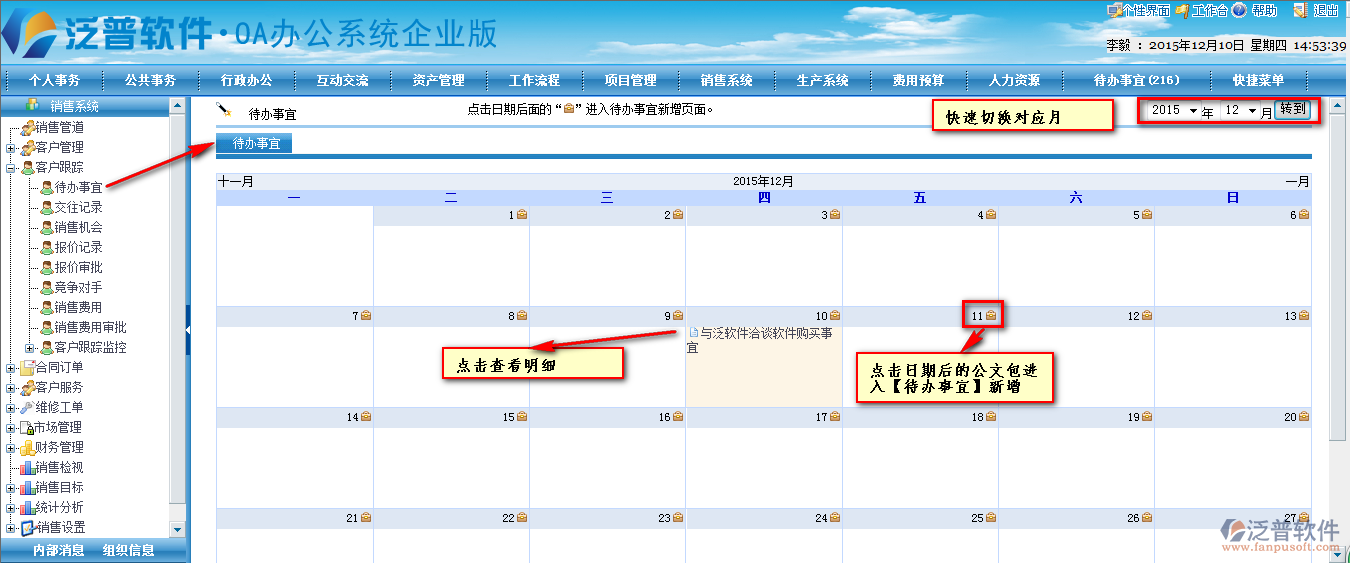
Task: Select 竞争对手 in the sidebar tree
Action: pyautogui.click(x=78, y=287)
